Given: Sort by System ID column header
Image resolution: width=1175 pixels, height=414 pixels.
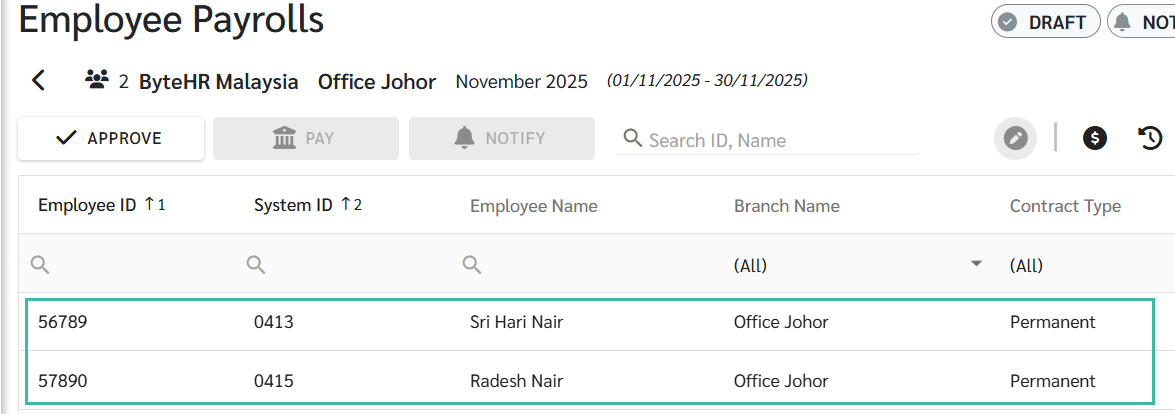Looking at the screenshot, I should point(293,206).
